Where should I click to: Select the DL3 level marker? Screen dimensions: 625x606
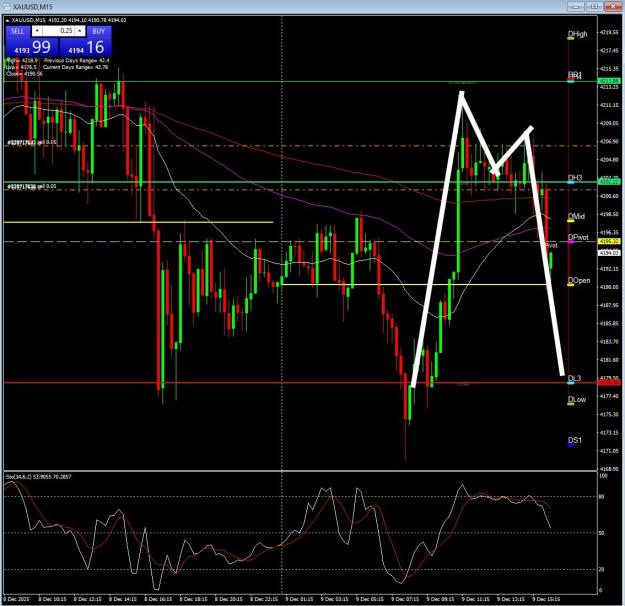point(574,378)
